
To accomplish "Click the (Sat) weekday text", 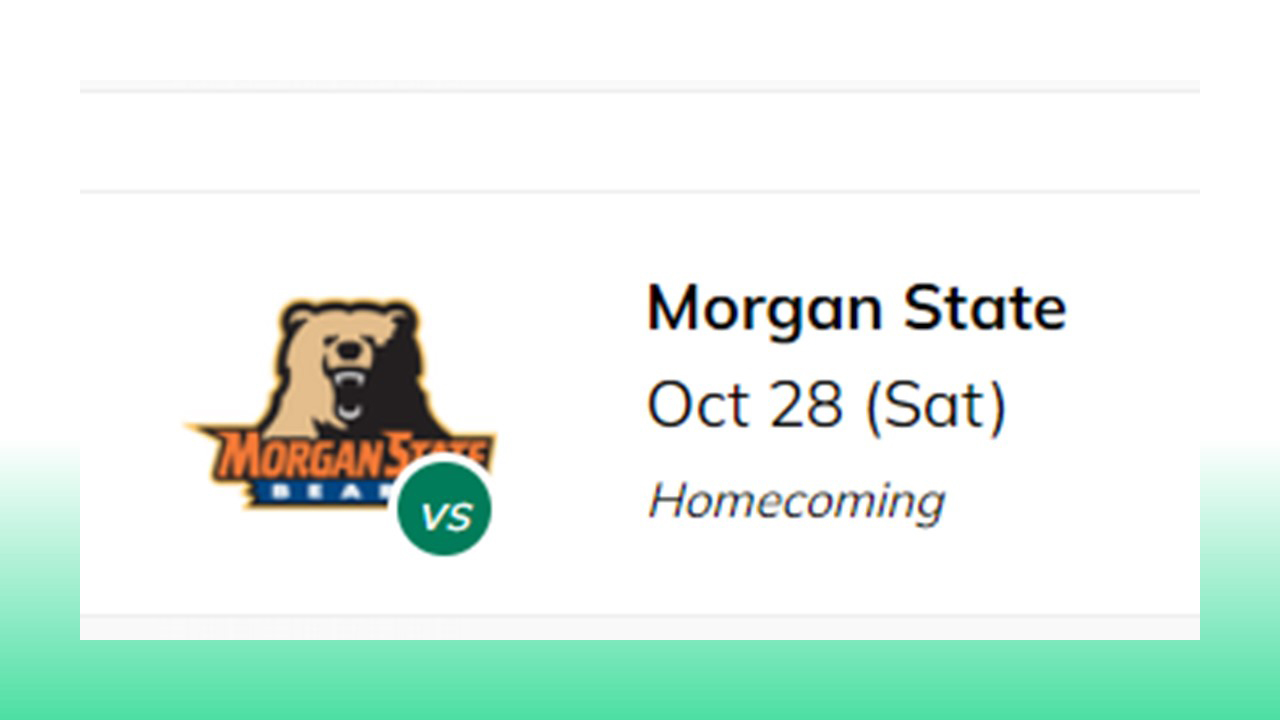I will (x=936, y=406).
